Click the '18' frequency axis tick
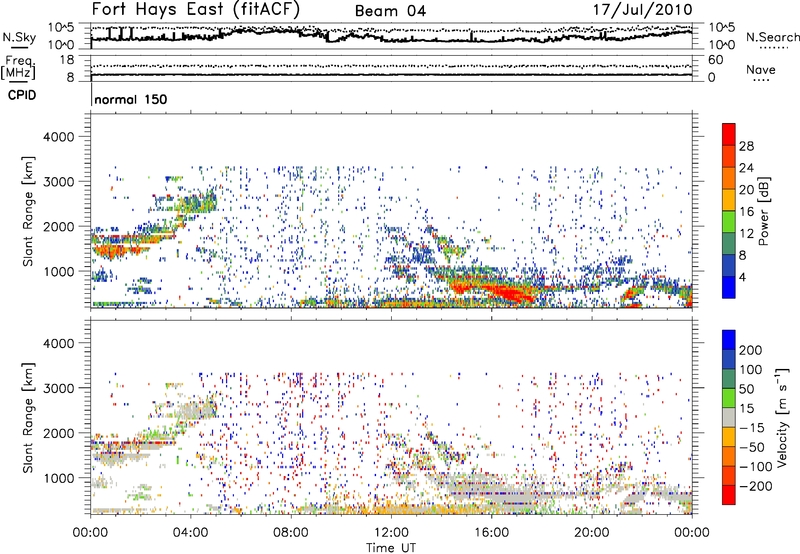The image size is (800, 554). coord(66,60)
